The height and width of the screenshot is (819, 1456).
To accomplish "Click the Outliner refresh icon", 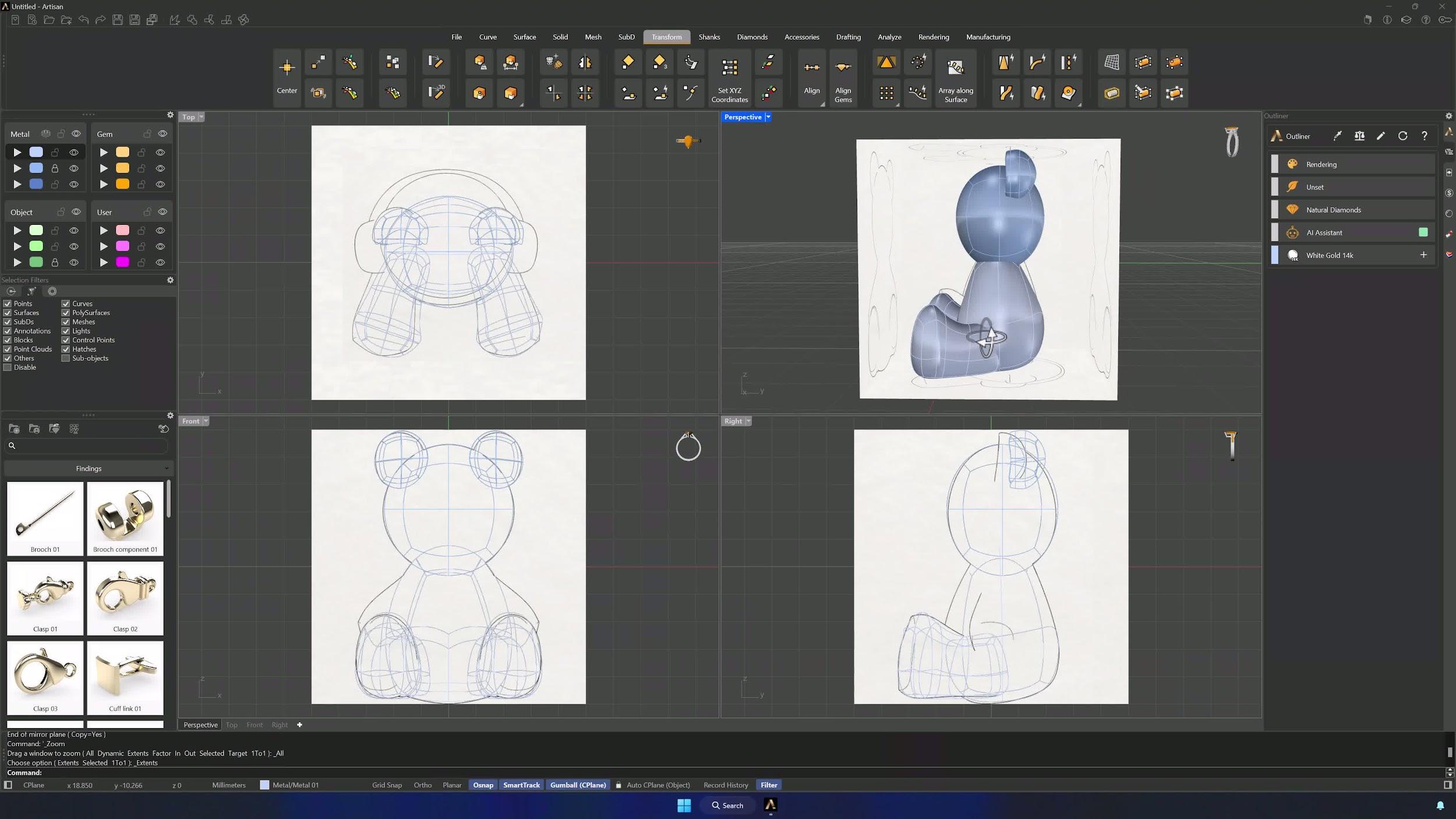I will (x=1402, y=136).
